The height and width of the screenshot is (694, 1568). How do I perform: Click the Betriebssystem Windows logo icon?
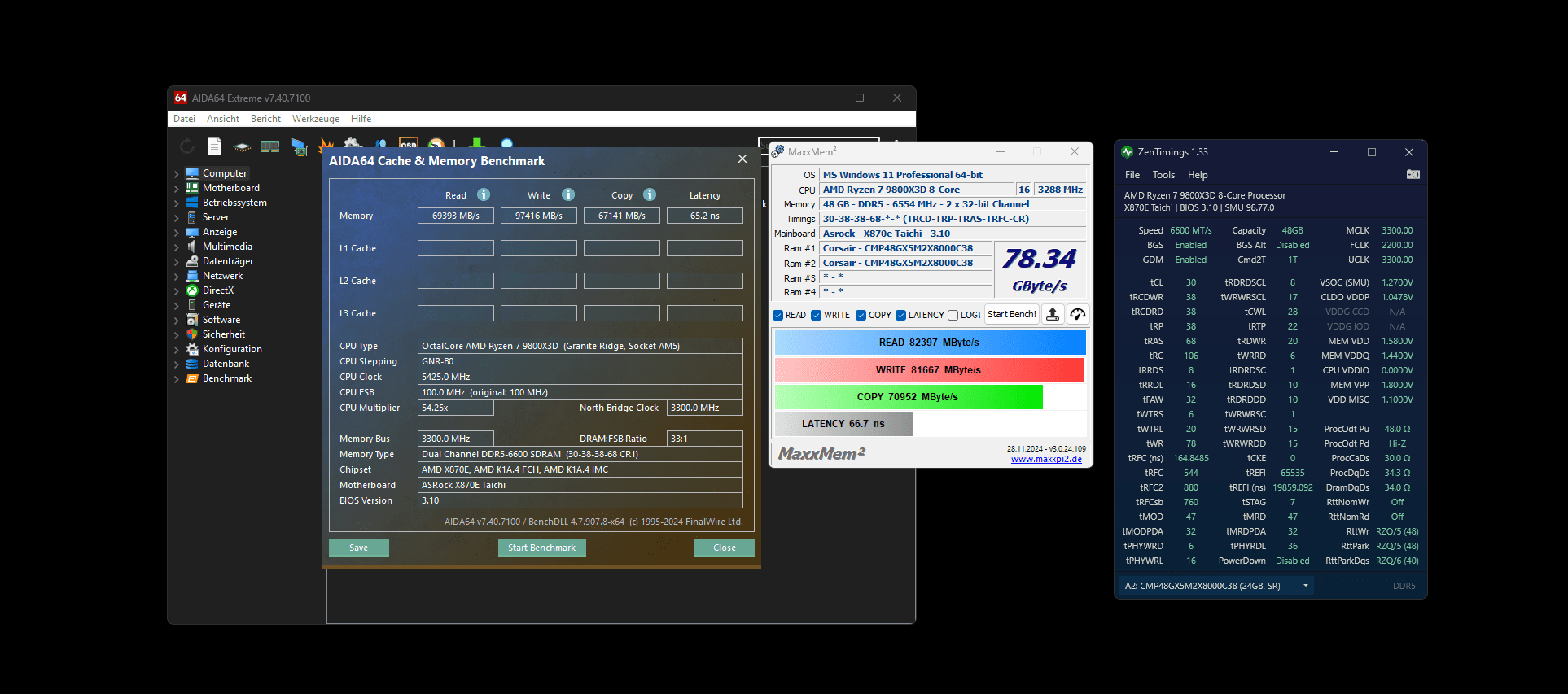pyautogui.click(x=192, y=203)
